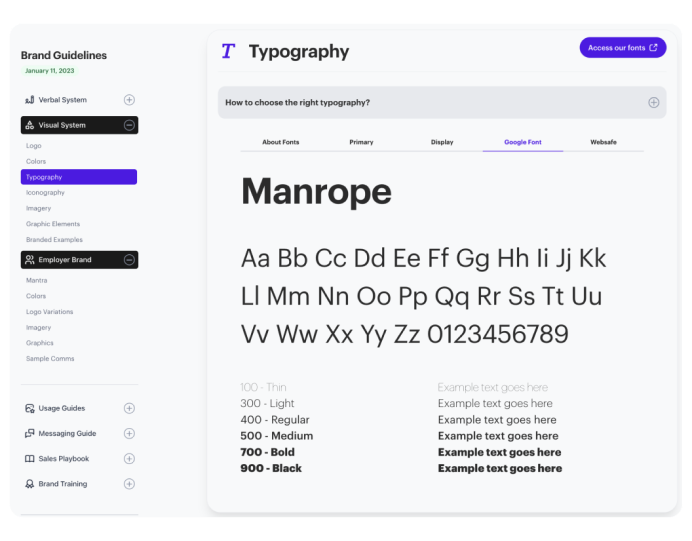Select the Google Font tab

click(523, 142)
